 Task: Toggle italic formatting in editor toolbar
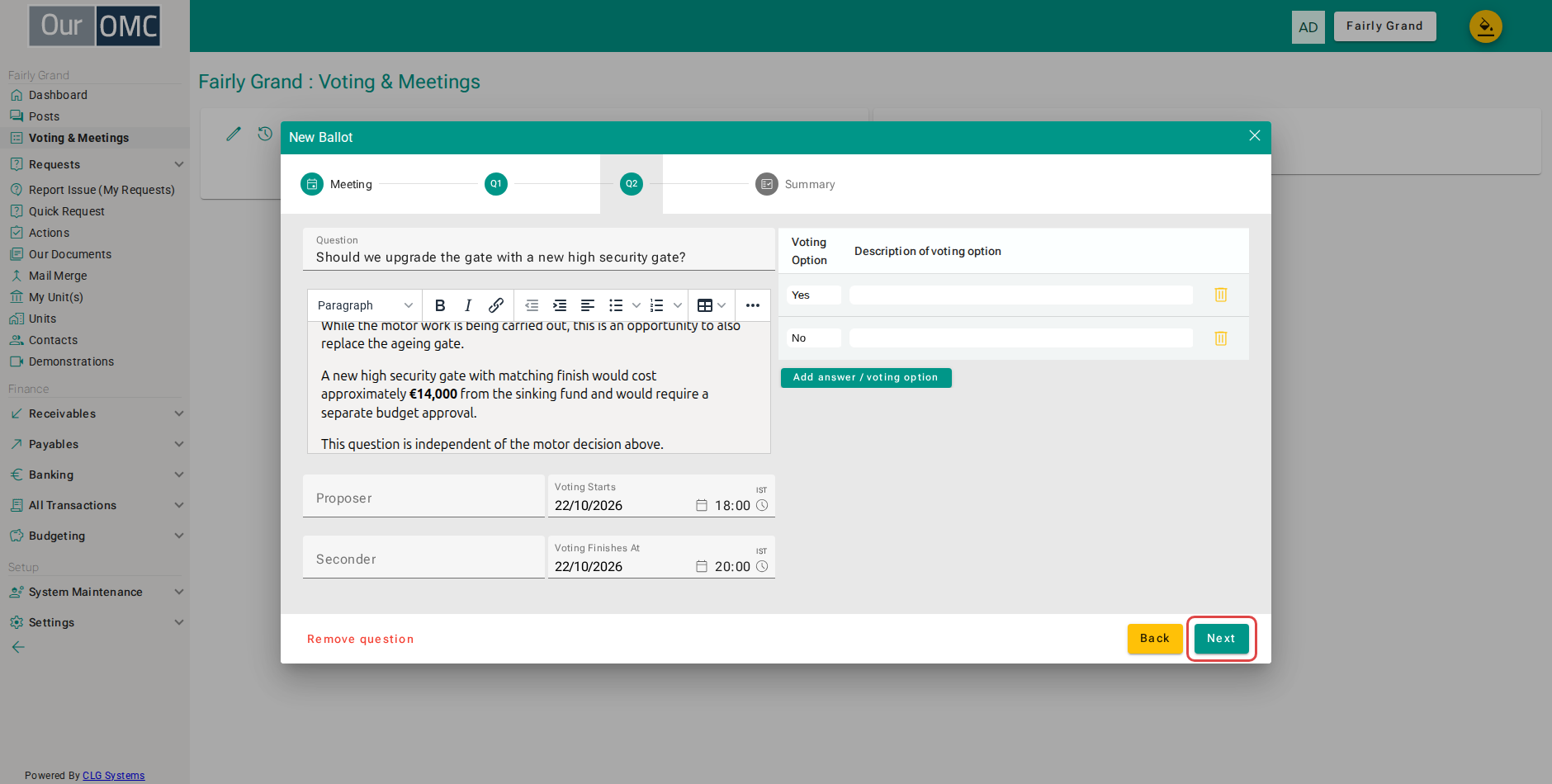468,305
